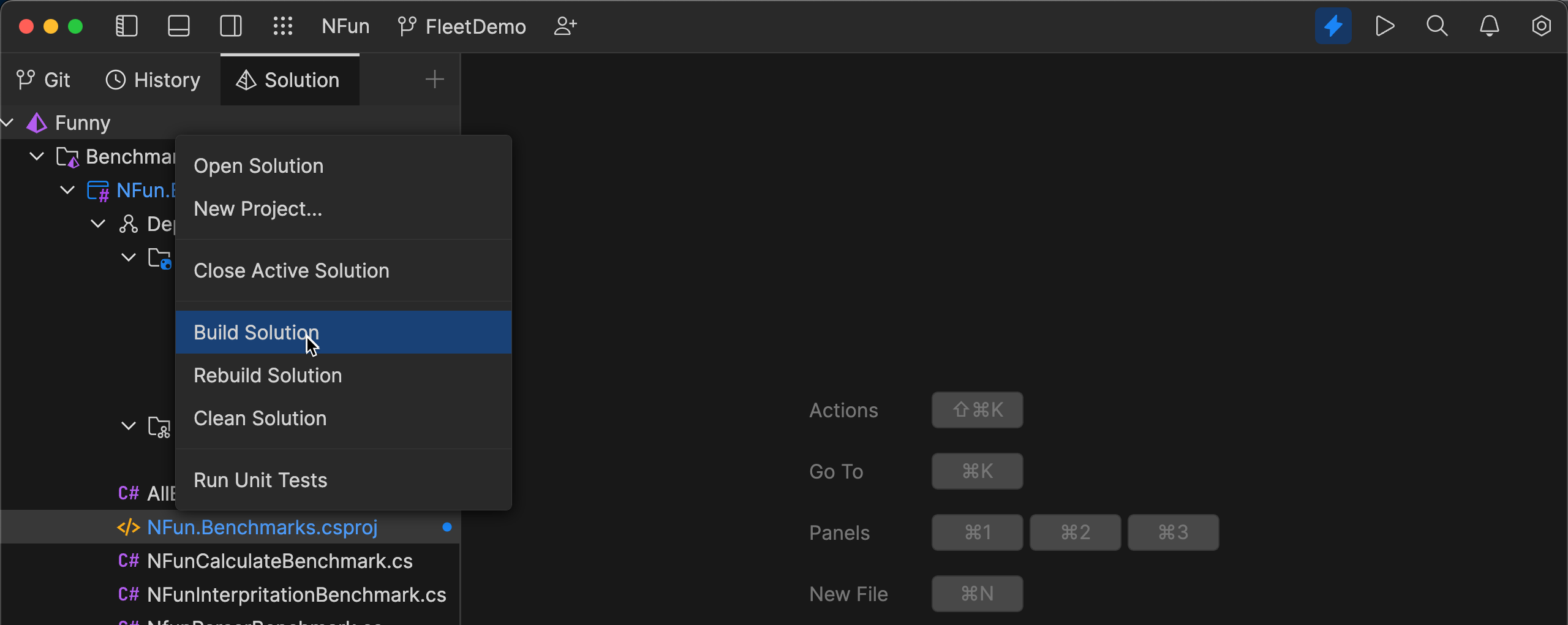Collapse the Dependencies node chevron
Screen dimensions: 1568x625
point(98,224)
